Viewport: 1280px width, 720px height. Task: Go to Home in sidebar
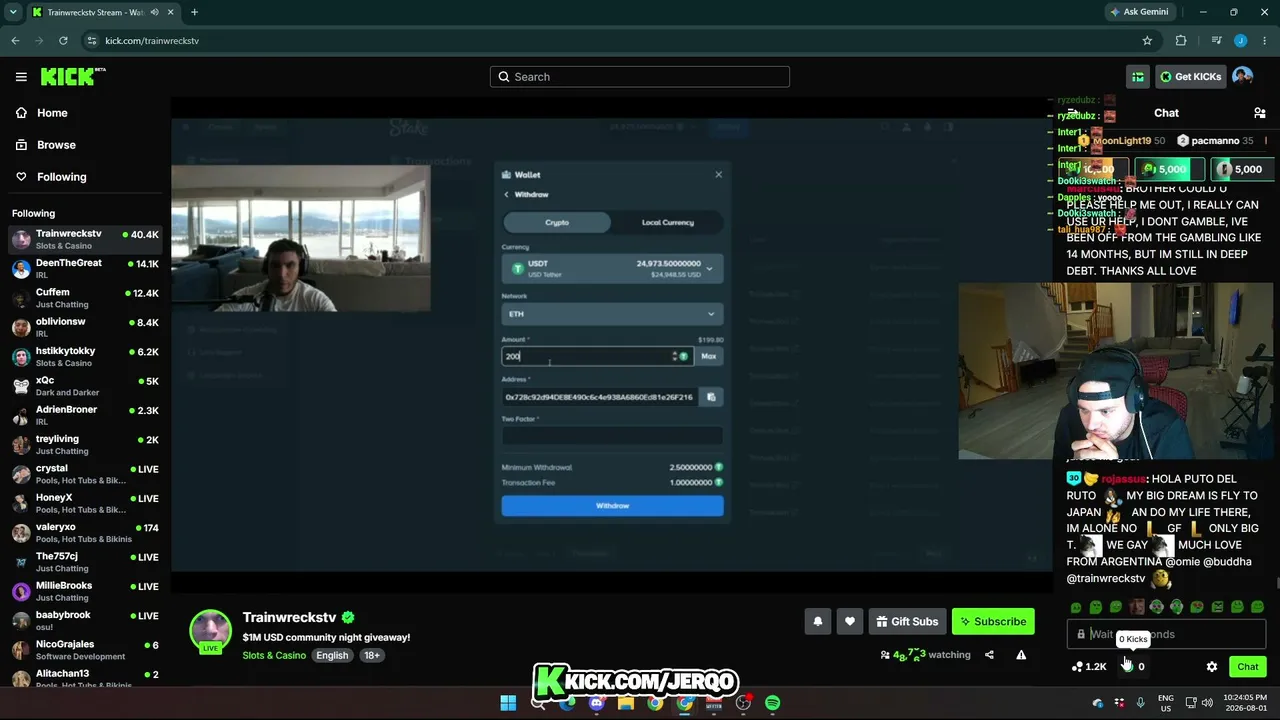[52, 113]
